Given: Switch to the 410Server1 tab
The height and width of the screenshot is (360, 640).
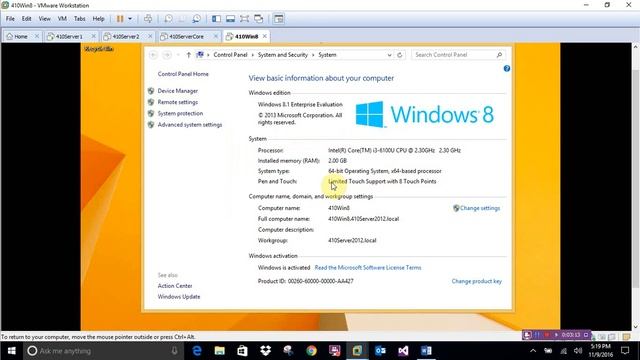Looking at the screenshot, I should click(69, 36).
